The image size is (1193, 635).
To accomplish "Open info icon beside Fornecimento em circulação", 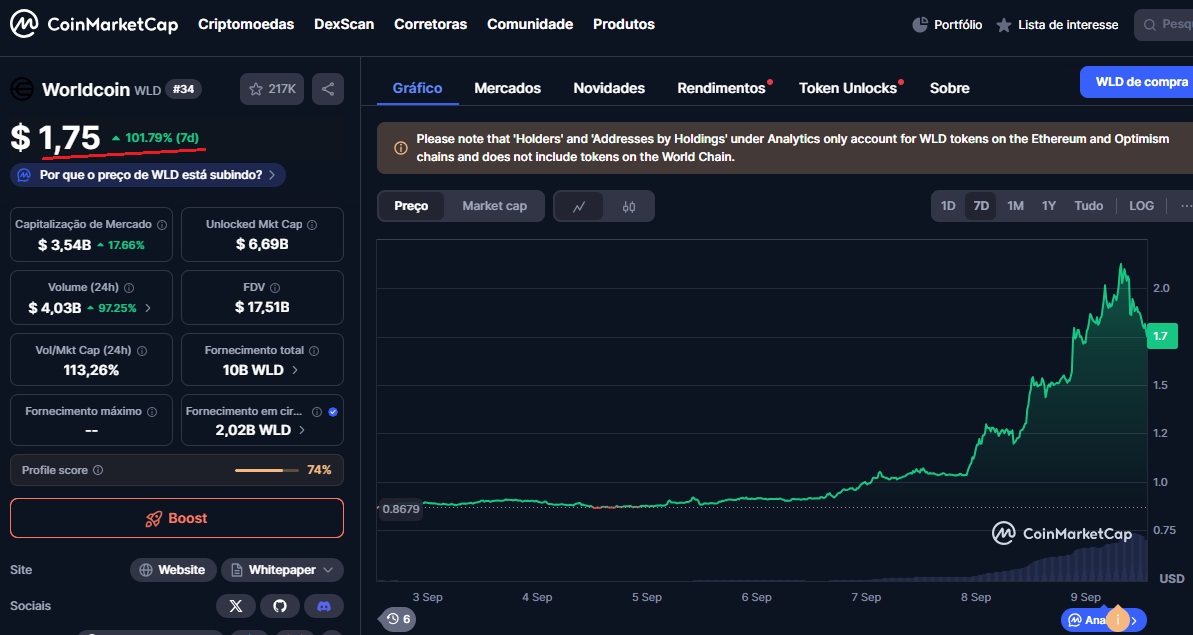I will pyautogui.click(x=317, y=411).
